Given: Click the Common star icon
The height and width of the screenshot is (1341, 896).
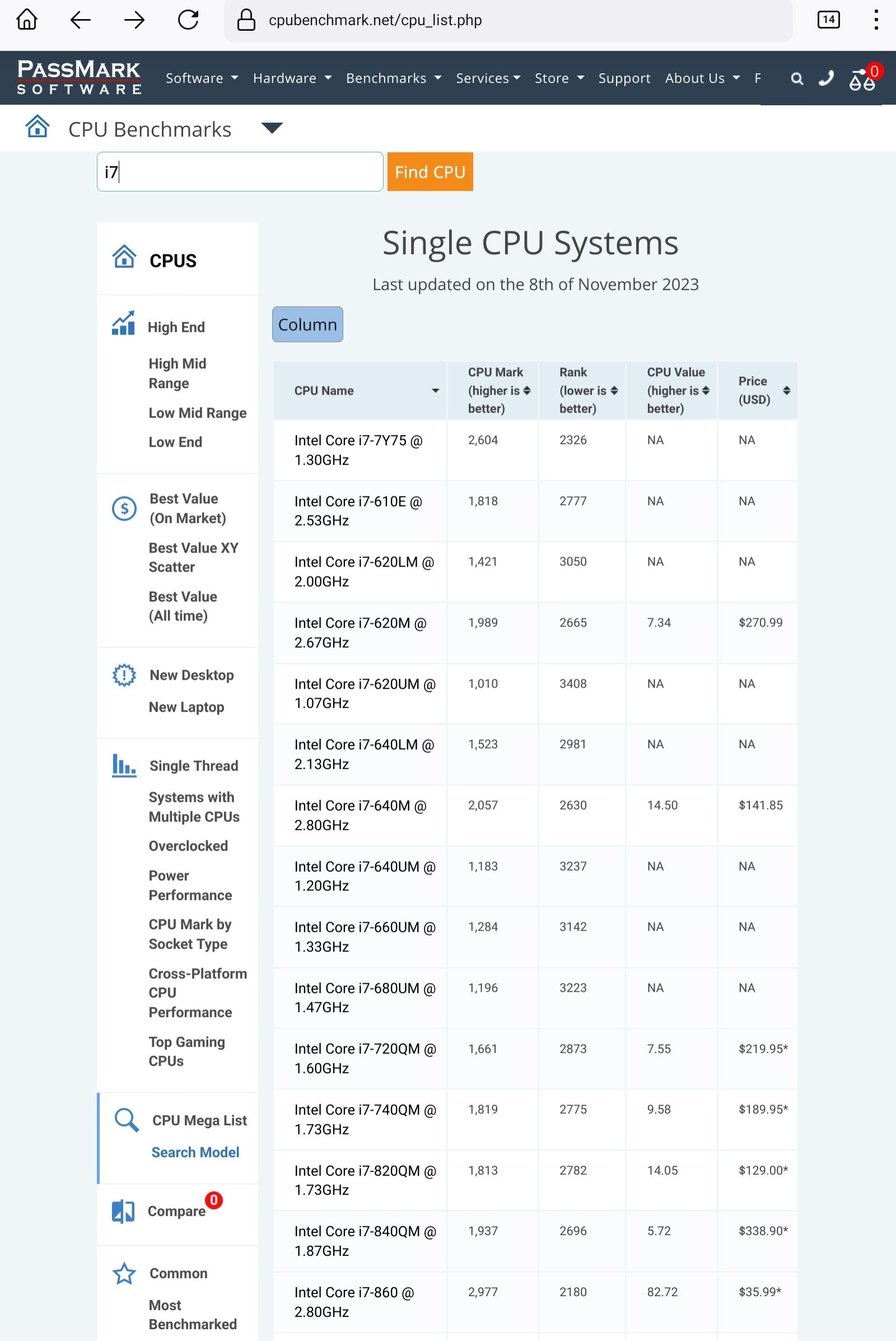Looking at the screenshot, I should (124, 1274).
